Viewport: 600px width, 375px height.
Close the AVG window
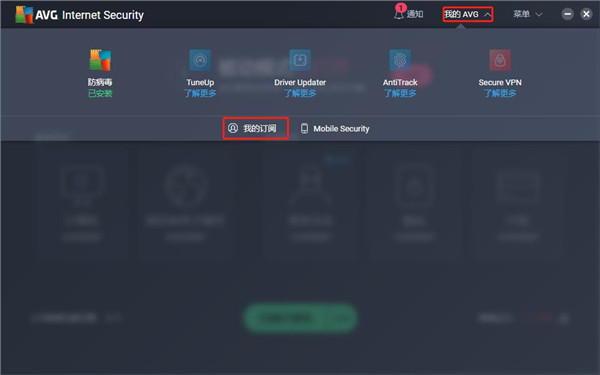click(586, 14)
